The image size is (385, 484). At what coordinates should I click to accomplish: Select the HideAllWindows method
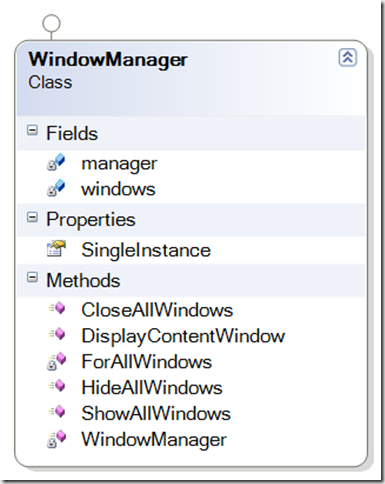(x=152, y=387)
